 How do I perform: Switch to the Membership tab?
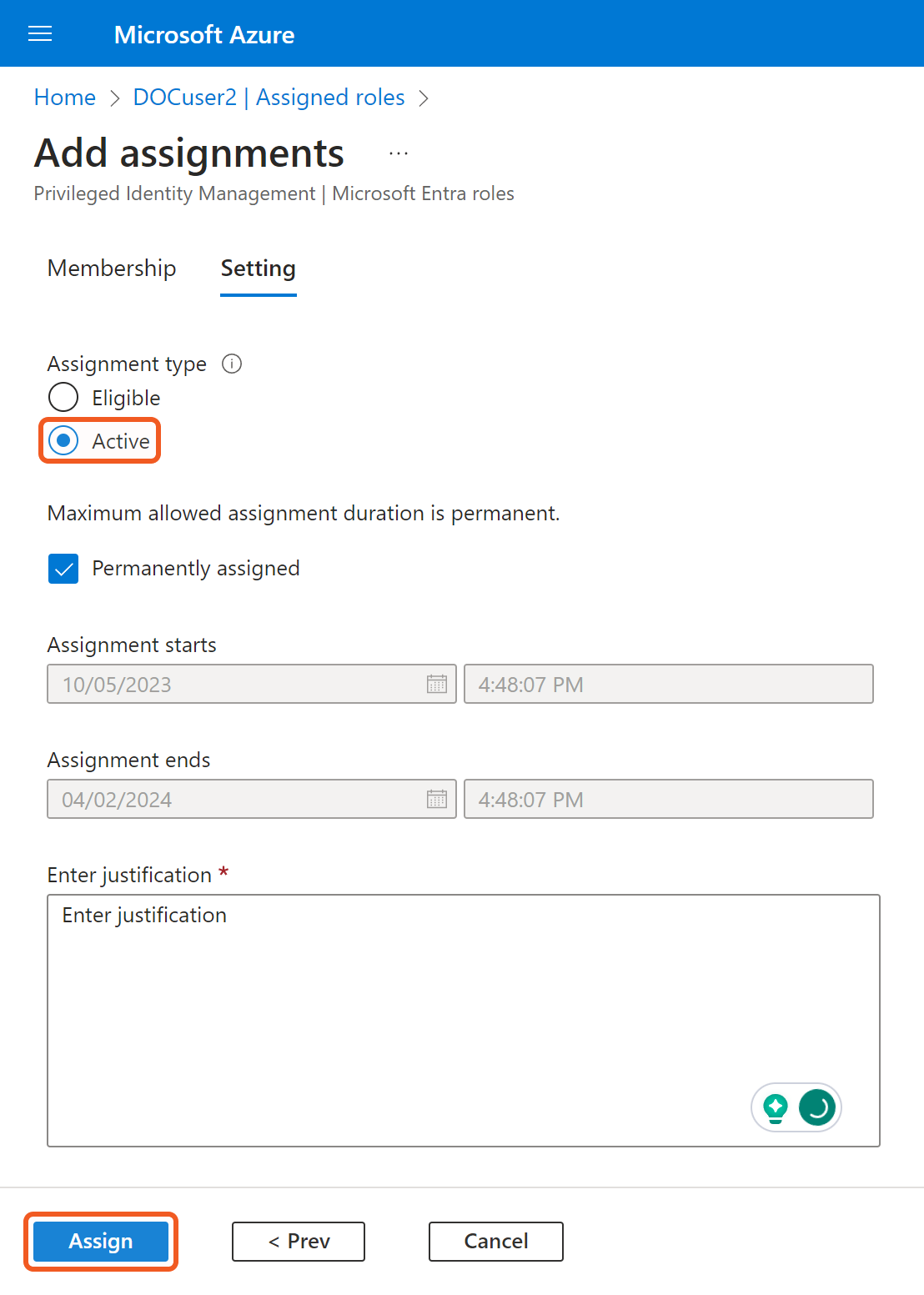point(112,269)
